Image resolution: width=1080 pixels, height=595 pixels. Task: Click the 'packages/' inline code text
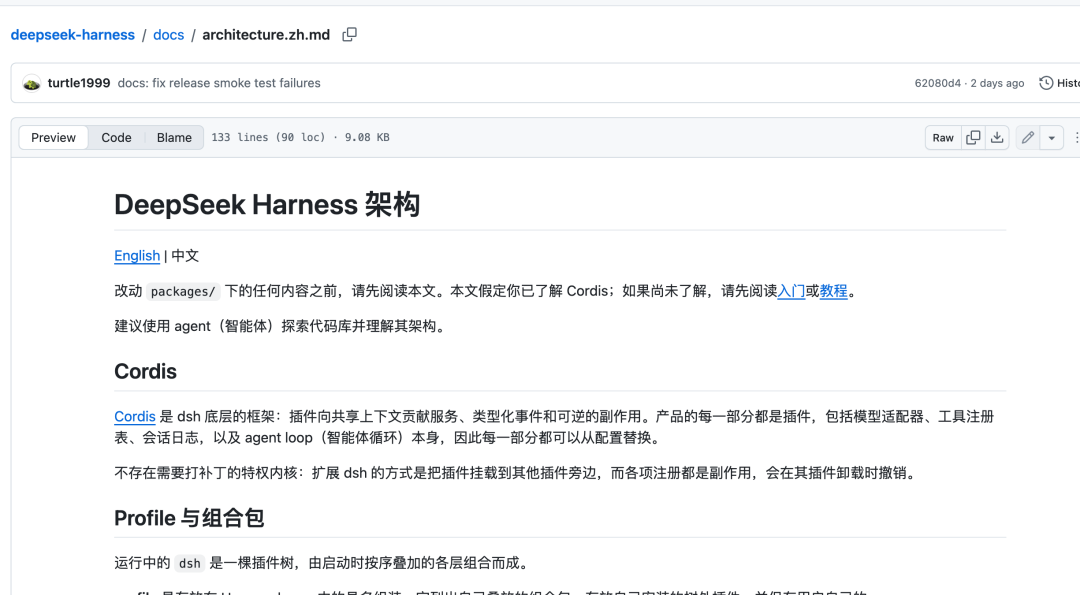pos(183,292)
